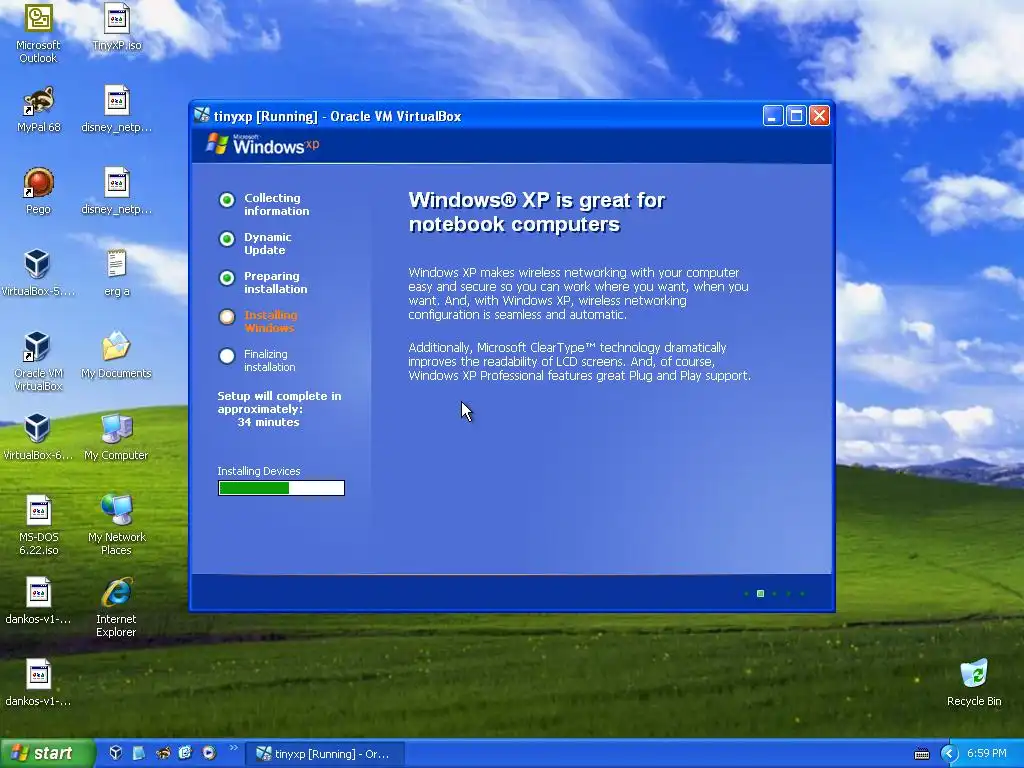Click the 'Installing Devices' status label

(259, 471)
